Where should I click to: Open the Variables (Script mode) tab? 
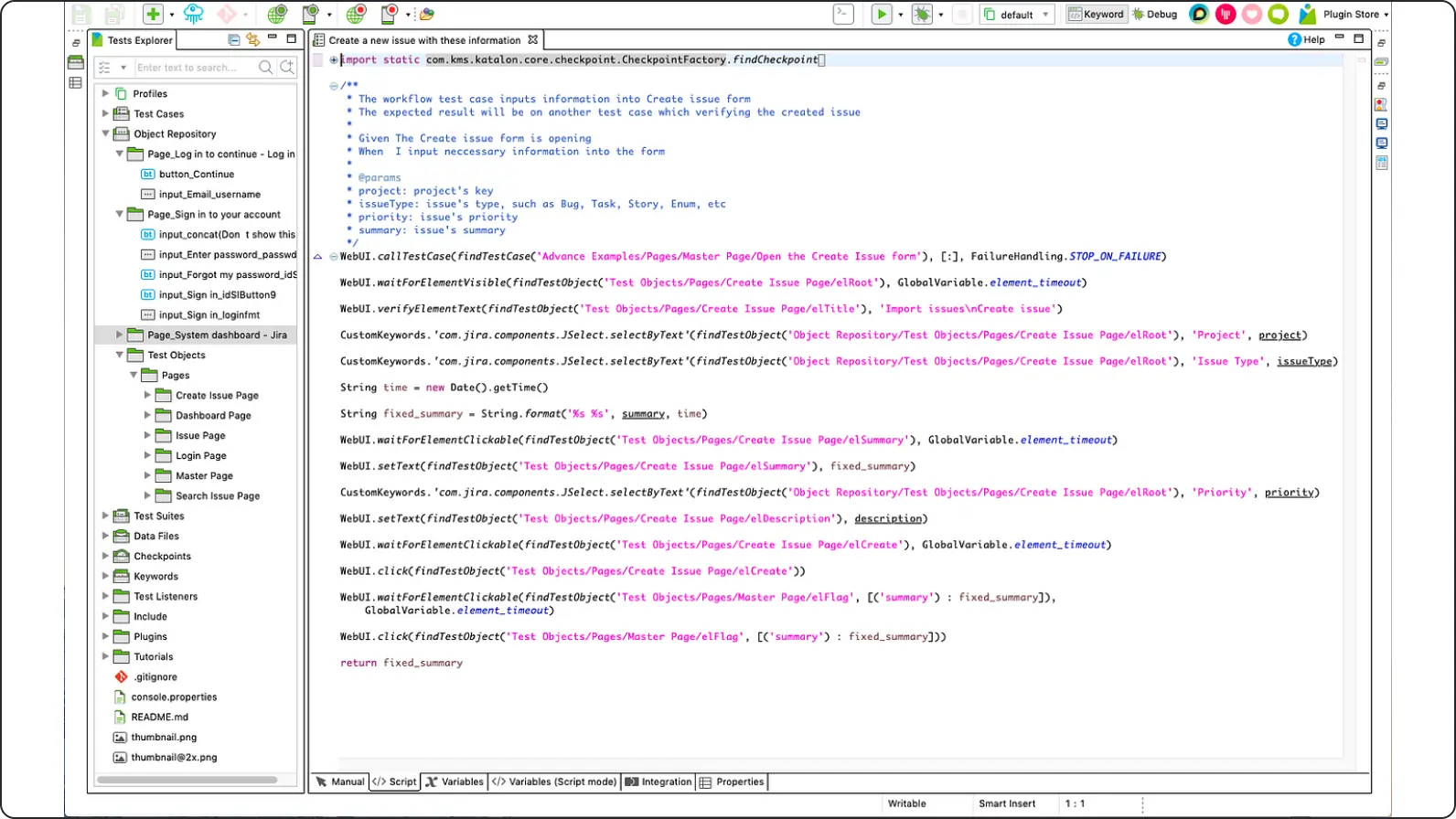point(554,782)
